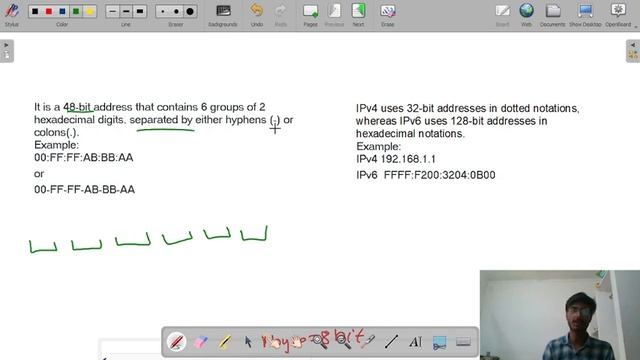Select the red pen color

pyautogui.click(x=49, y=11)
